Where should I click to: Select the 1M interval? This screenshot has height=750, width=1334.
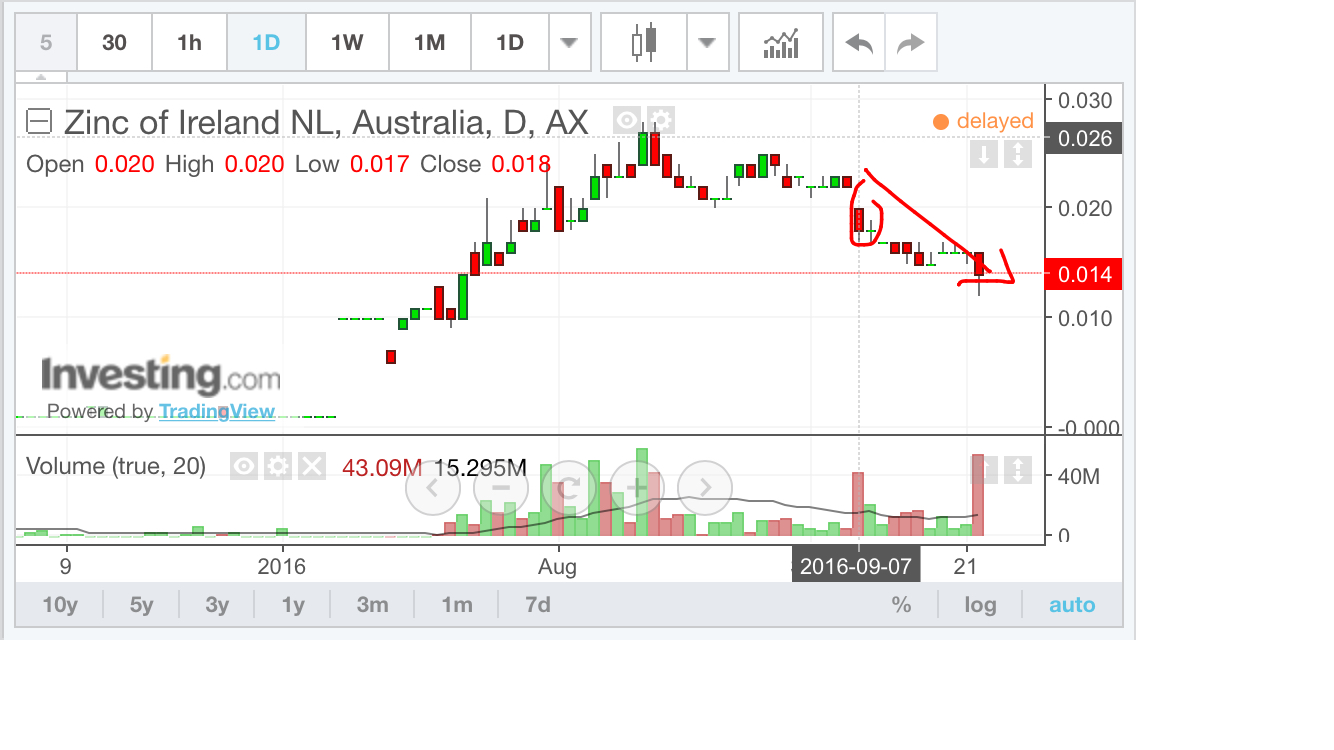(x=429, y=43)
